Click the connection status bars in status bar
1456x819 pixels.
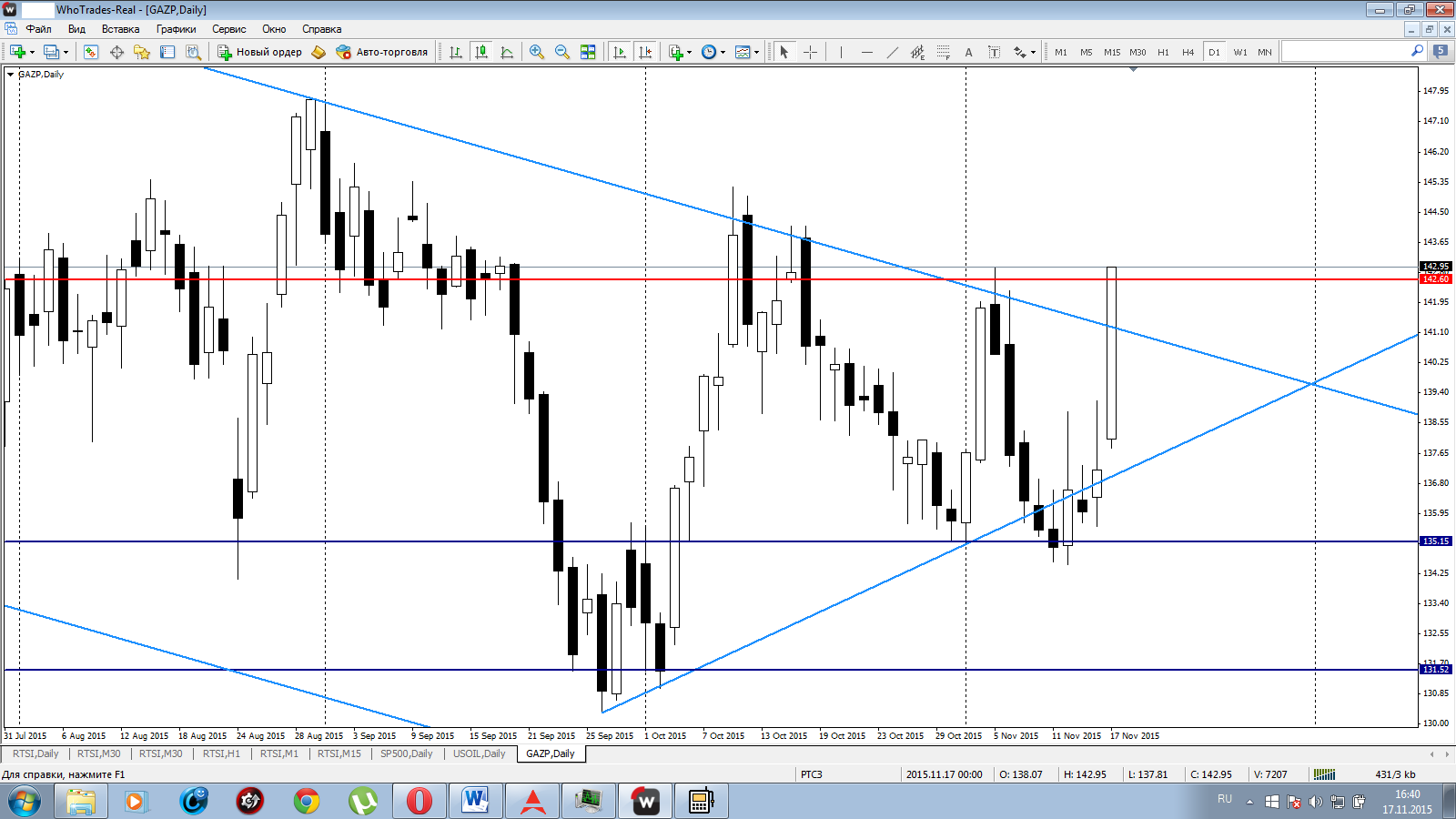(1325, 774)
